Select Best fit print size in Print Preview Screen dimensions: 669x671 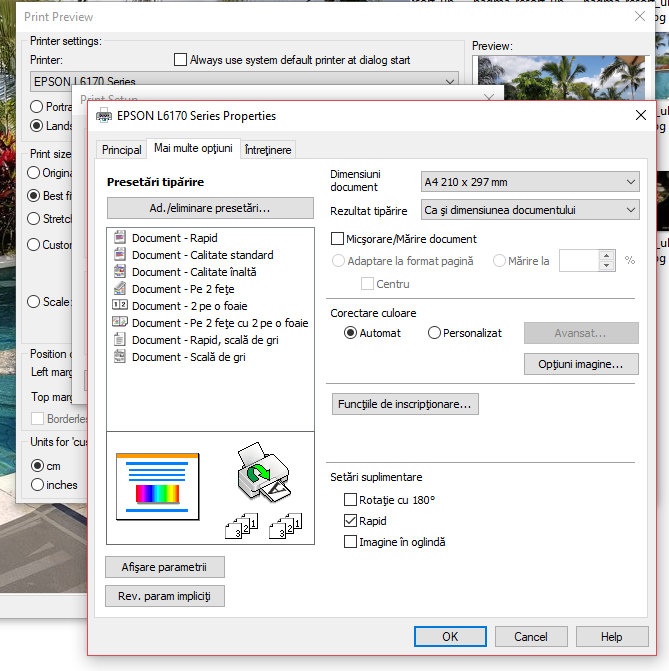click(x=33, y=196)
